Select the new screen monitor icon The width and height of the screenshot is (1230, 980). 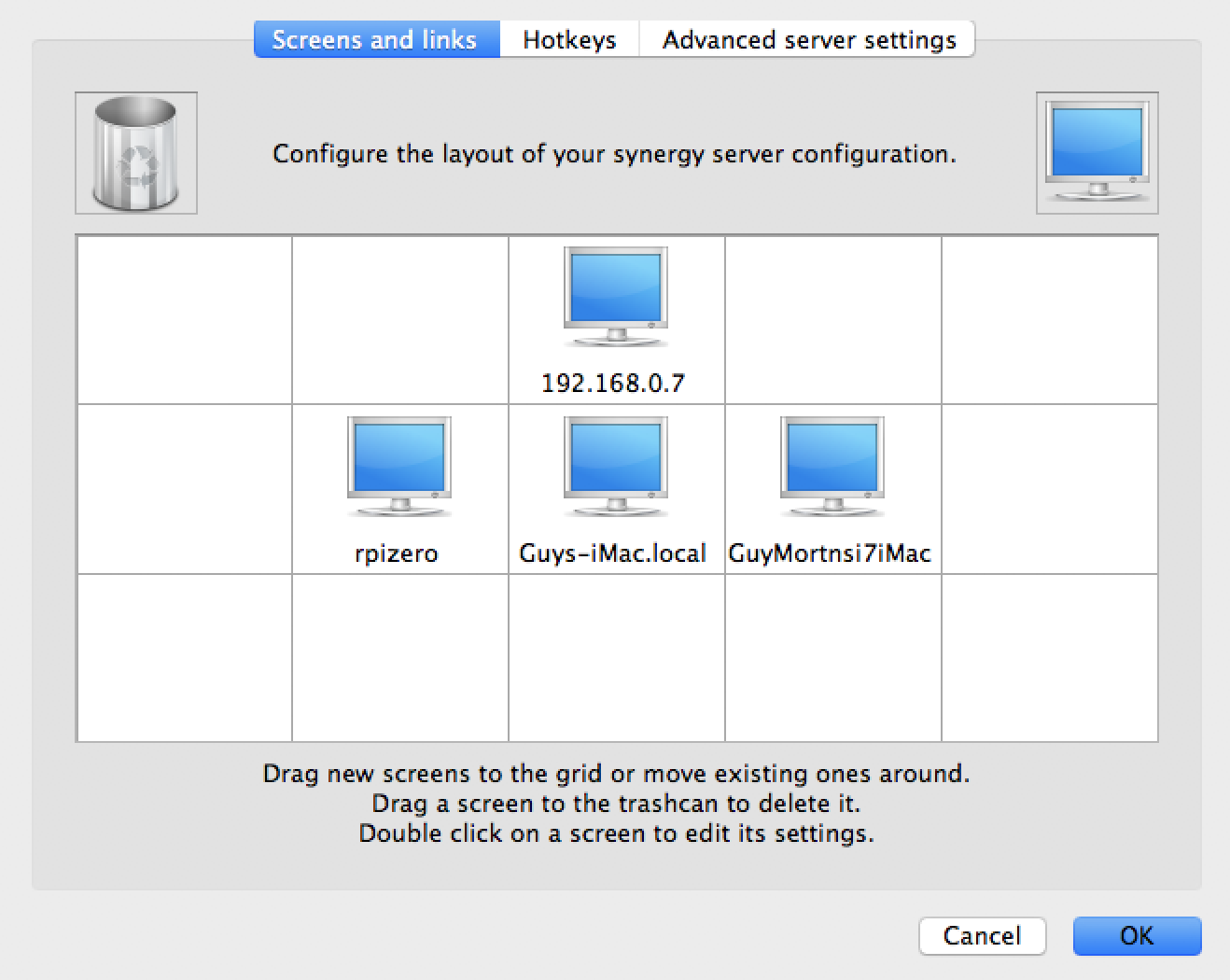[1097, 153]
